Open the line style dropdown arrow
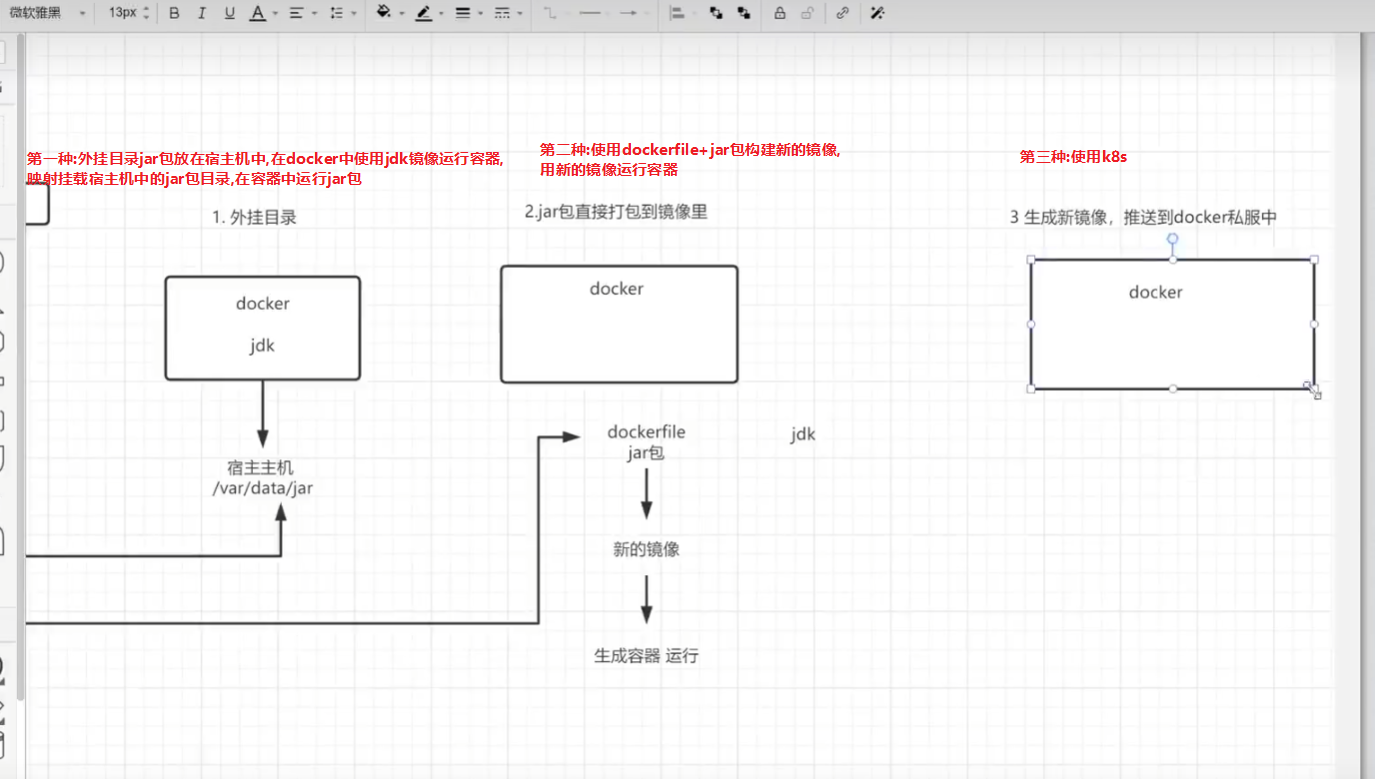Viewport: 1375px width, 779px height. [x=520, y=14]
